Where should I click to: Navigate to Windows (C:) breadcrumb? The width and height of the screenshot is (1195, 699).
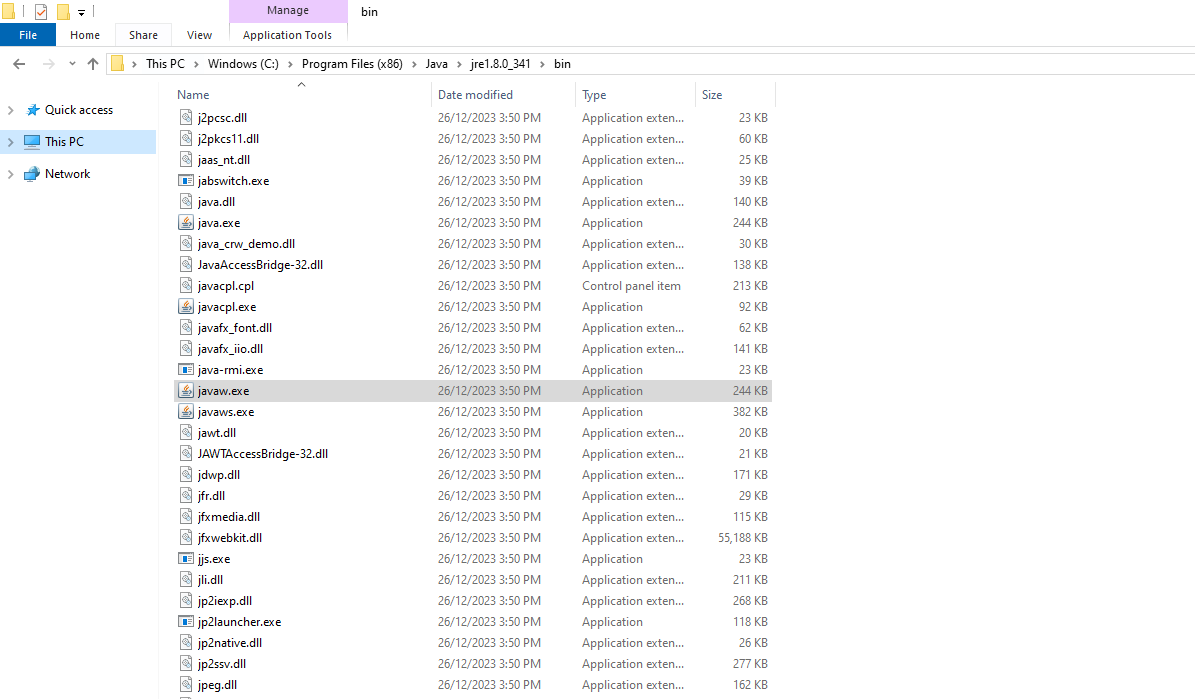243,64
